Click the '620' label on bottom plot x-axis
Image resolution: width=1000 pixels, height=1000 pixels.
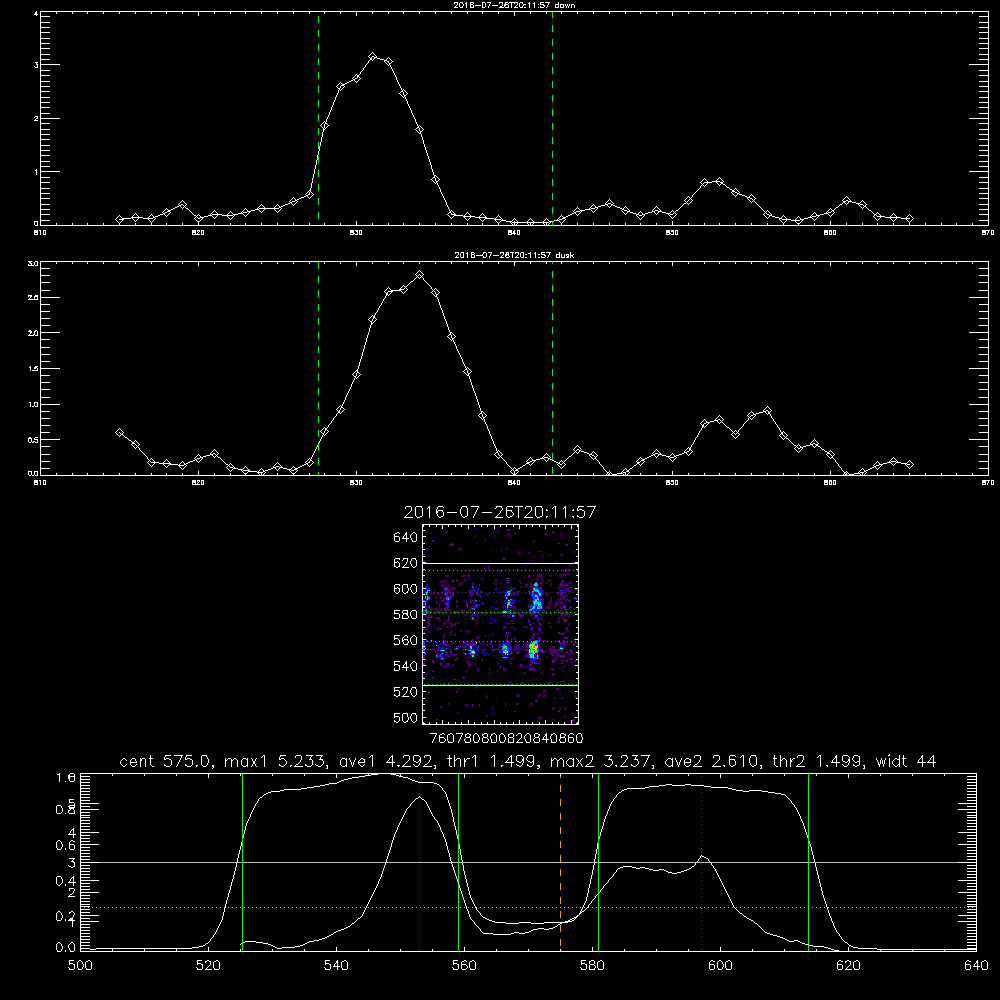click(x=848, y=966)
